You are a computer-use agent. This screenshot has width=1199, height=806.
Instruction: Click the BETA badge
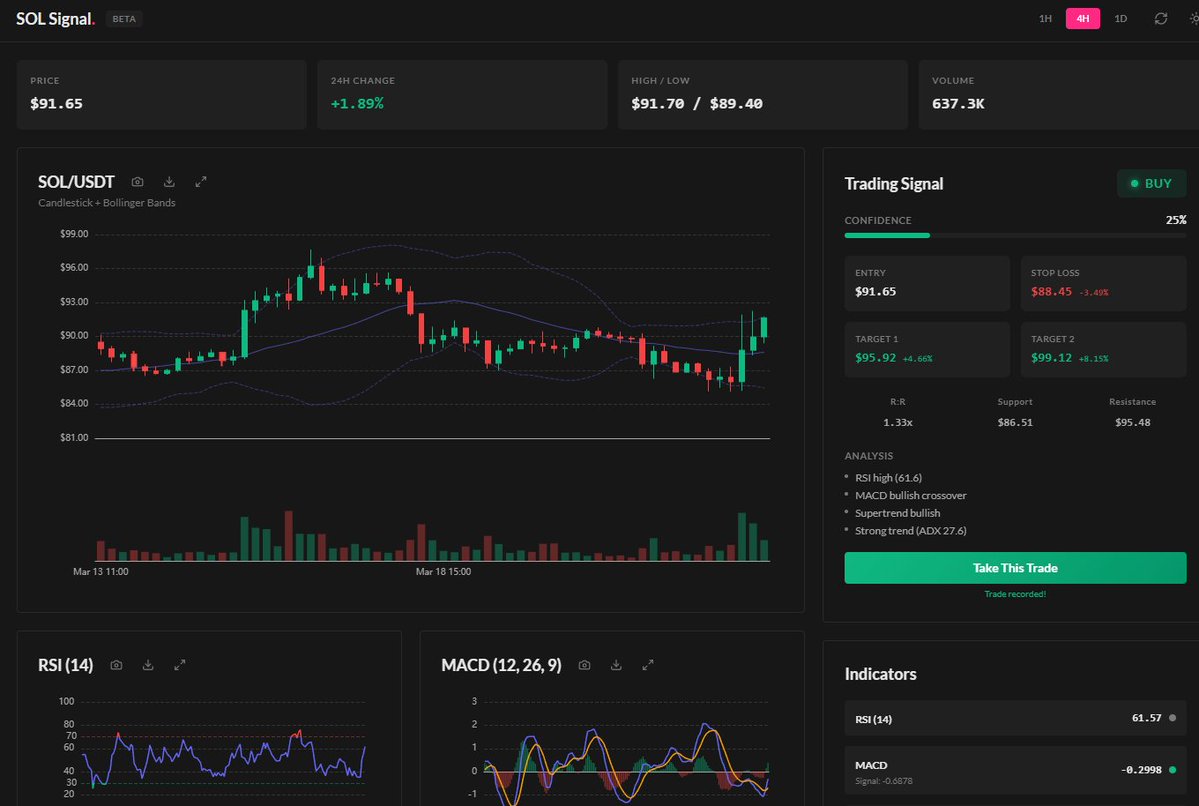click(124, 19)
